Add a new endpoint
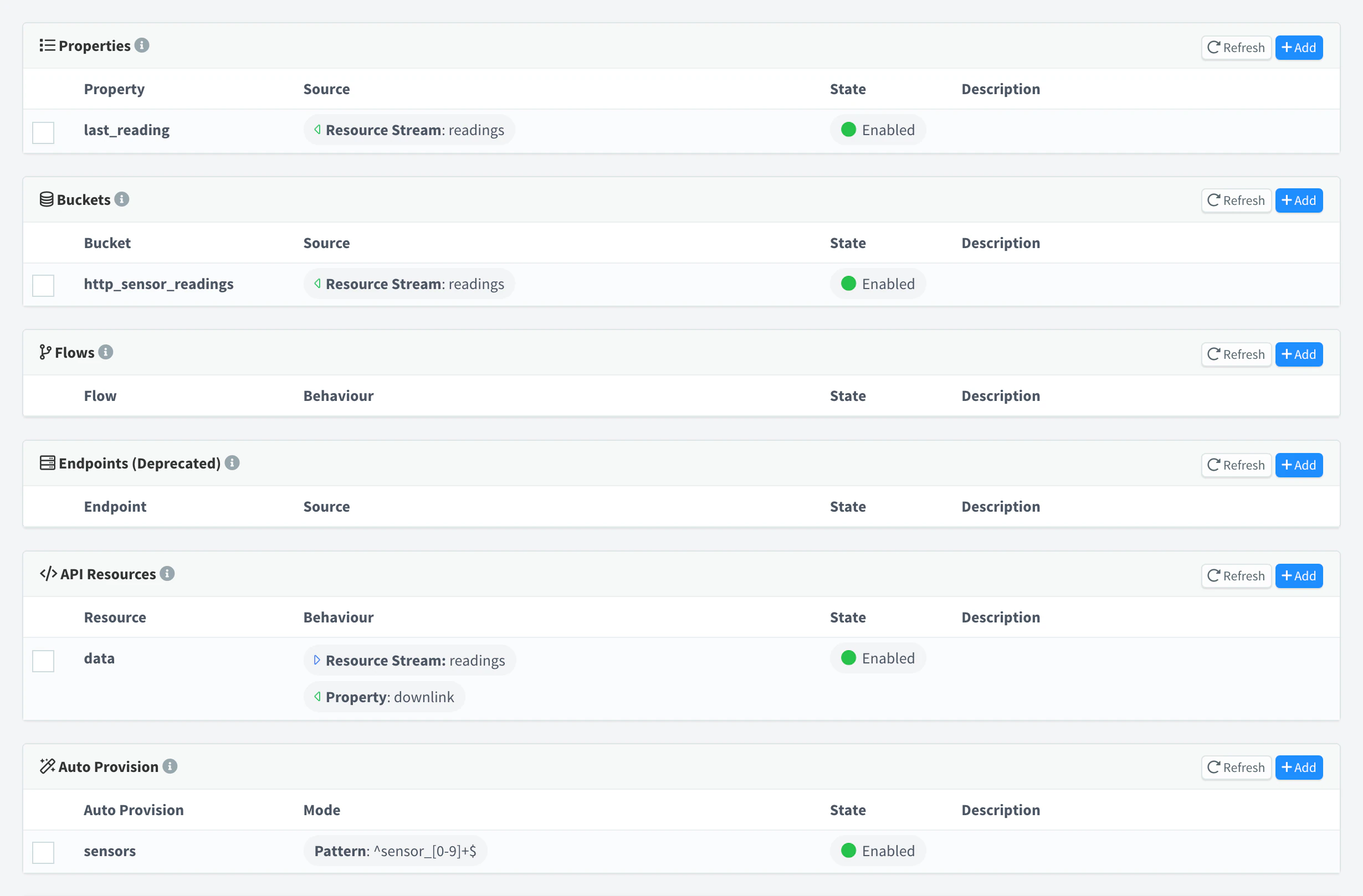Image resolution: width=1363 pixels, height=896 pixels. pyautogui.click(x=1299, y=465)
